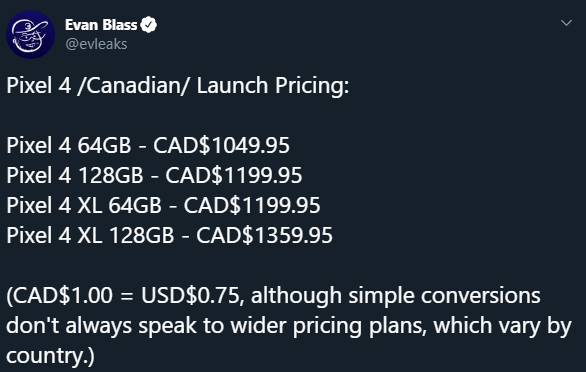Select the Pixel 4 128GB label
The image size is (586, 372).
[75, 176]
